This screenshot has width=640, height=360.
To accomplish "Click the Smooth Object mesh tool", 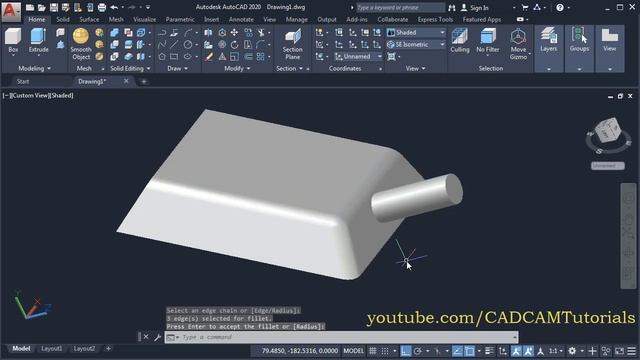I will click(x=81, y=44).
